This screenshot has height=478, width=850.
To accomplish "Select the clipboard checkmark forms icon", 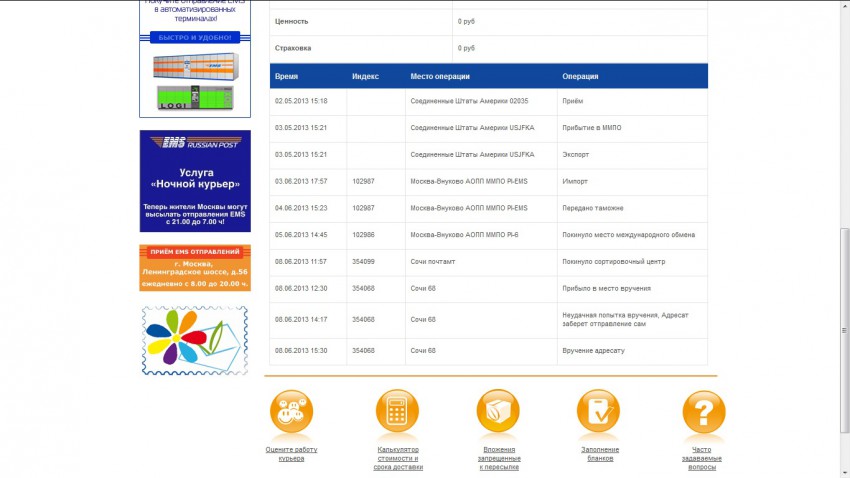I will [x=599, y=412].
